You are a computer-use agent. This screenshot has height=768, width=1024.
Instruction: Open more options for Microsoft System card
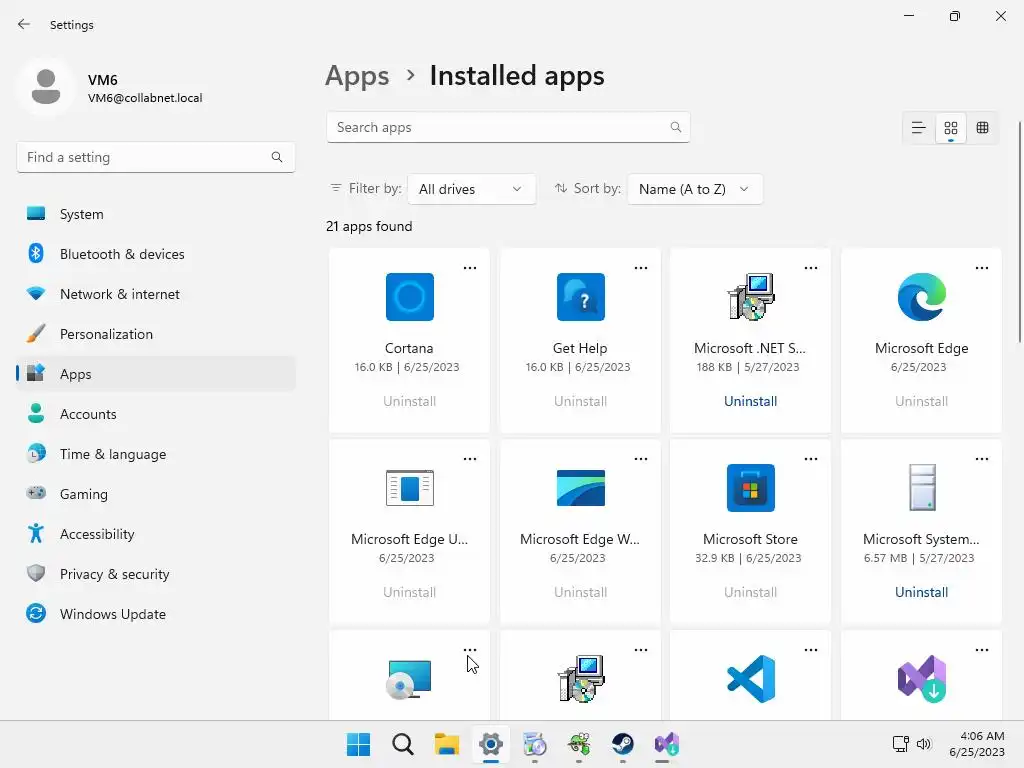[x=982, y=459]
